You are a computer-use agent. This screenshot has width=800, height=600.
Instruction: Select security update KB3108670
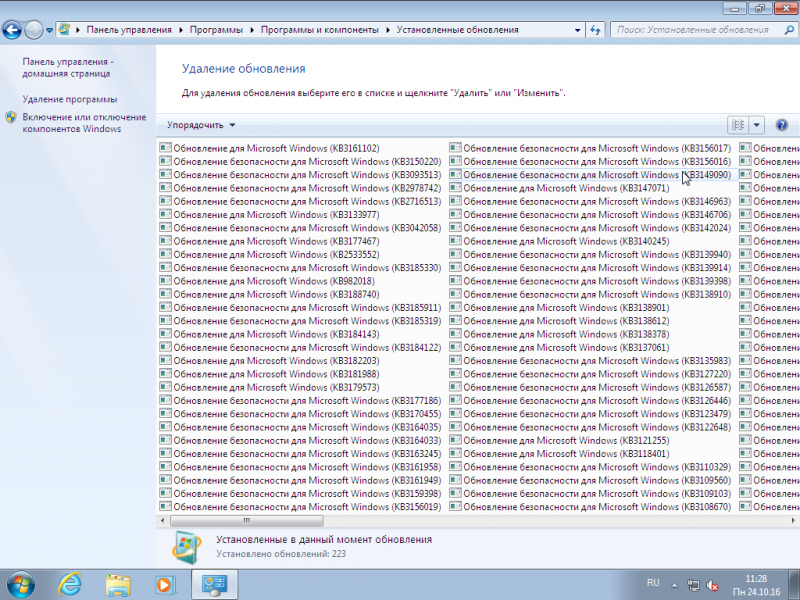[x=597, y=507]
